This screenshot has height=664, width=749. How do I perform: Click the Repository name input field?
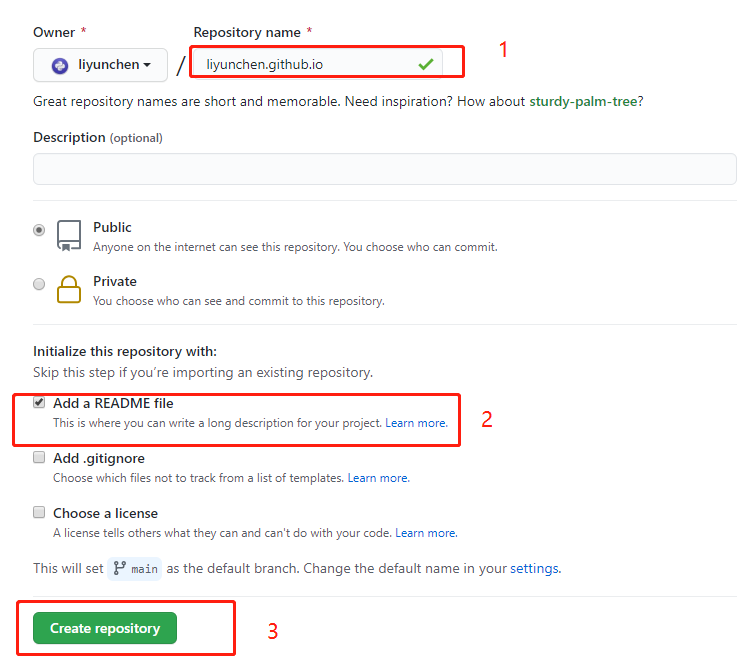[x=317, y=64]
